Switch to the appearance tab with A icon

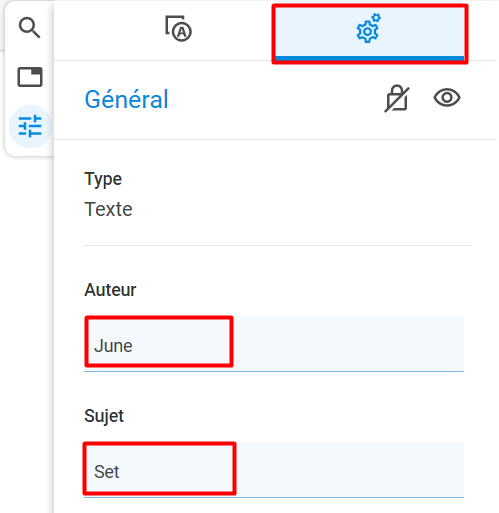pyautogui.click(x=178, y=29)
